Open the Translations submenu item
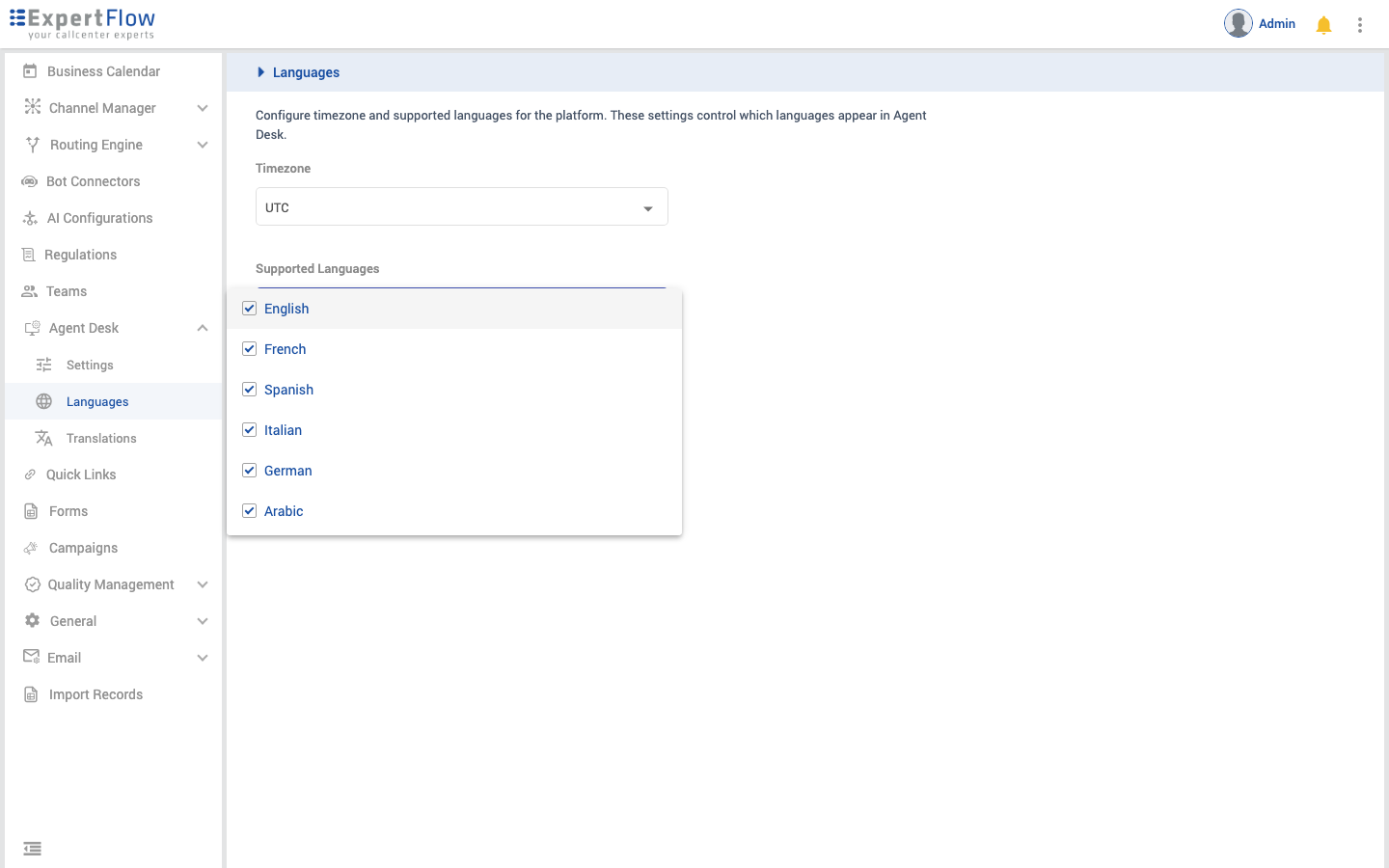Image resolution: width=1389 pixels, height=868 pixels. point(113,438)
